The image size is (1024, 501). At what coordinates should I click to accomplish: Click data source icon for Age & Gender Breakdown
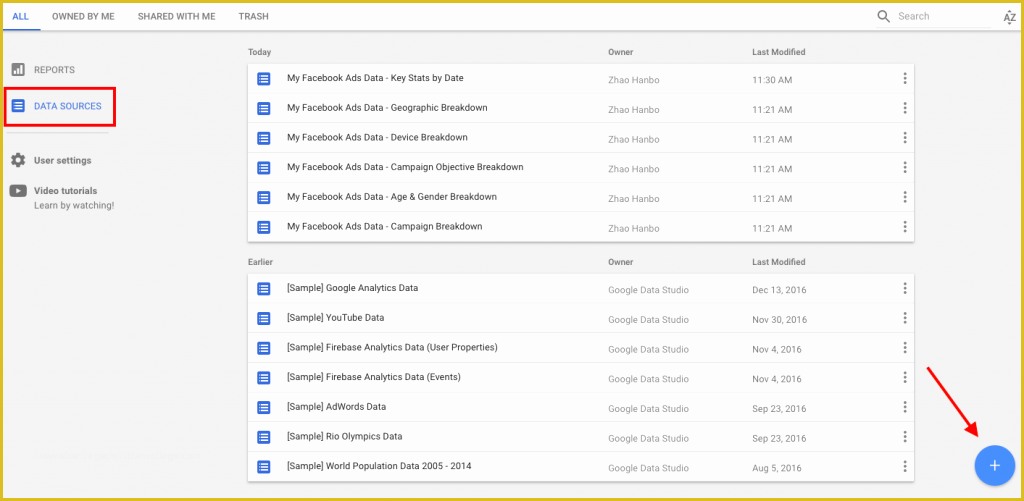(x=264, y=197)
